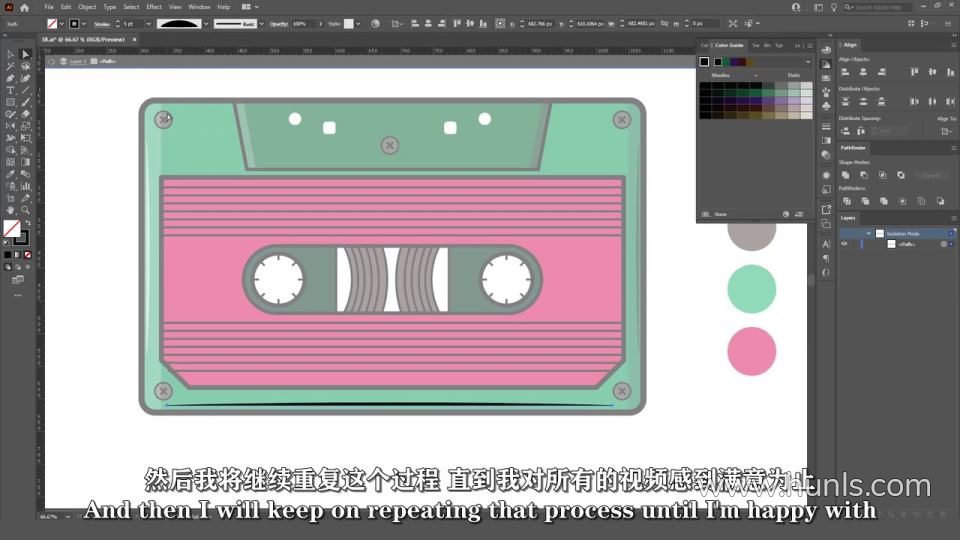Open the File menu

tap(49, 7)
